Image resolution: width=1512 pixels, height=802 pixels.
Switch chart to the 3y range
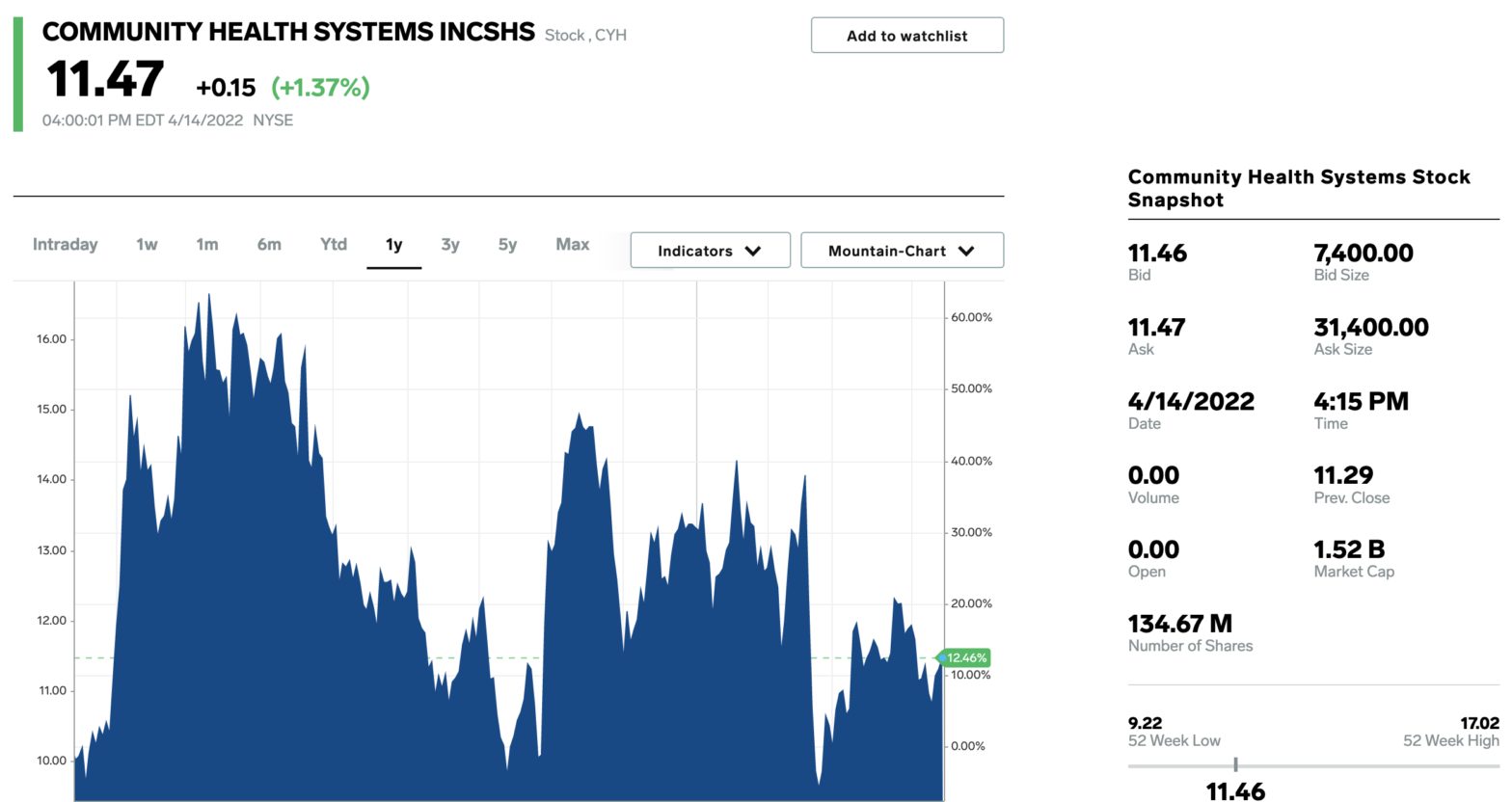point(450,245)
